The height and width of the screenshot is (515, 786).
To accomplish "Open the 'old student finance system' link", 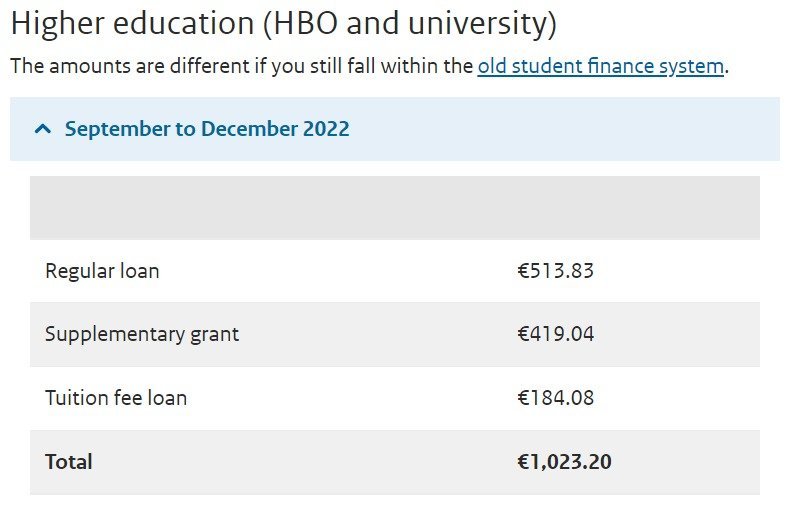I will point(600,67).
